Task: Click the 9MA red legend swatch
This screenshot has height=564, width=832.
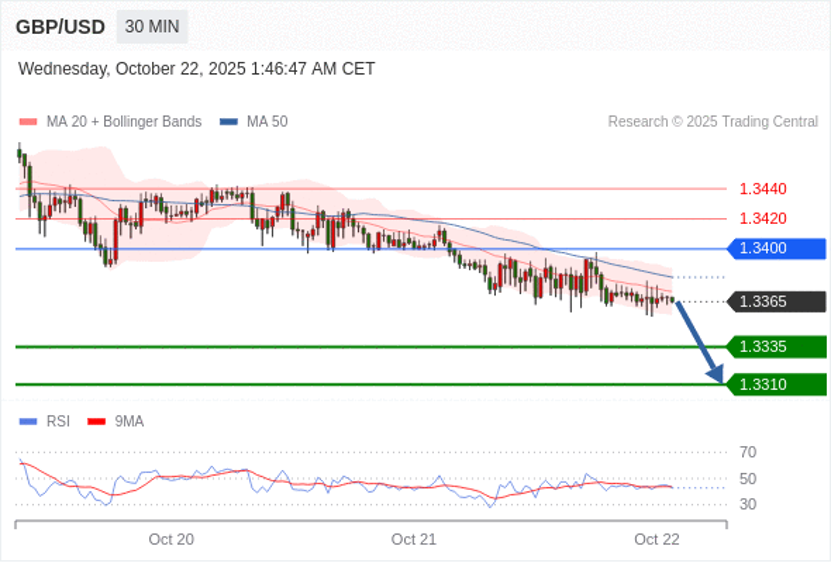Action: [97, 421]
